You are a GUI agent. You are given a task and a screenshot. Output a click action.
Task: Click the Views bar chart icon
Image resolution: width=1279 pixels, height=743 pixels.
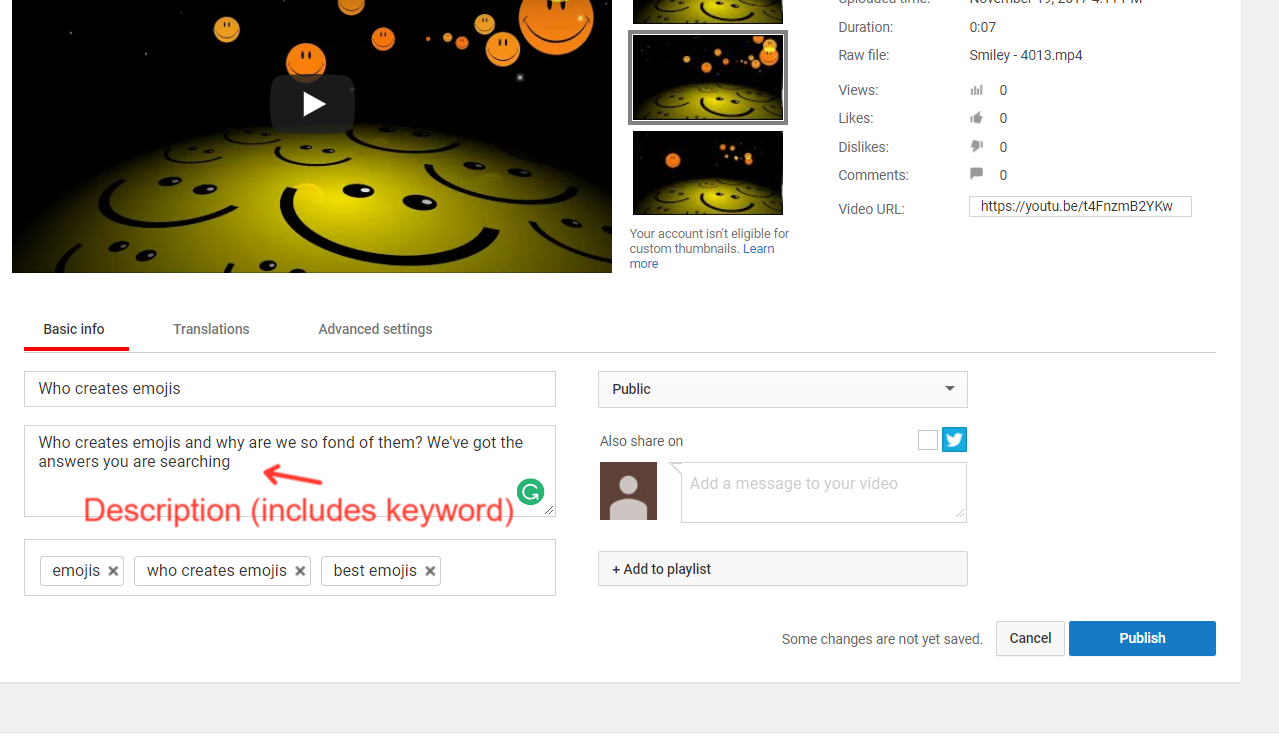pos(977,90)
